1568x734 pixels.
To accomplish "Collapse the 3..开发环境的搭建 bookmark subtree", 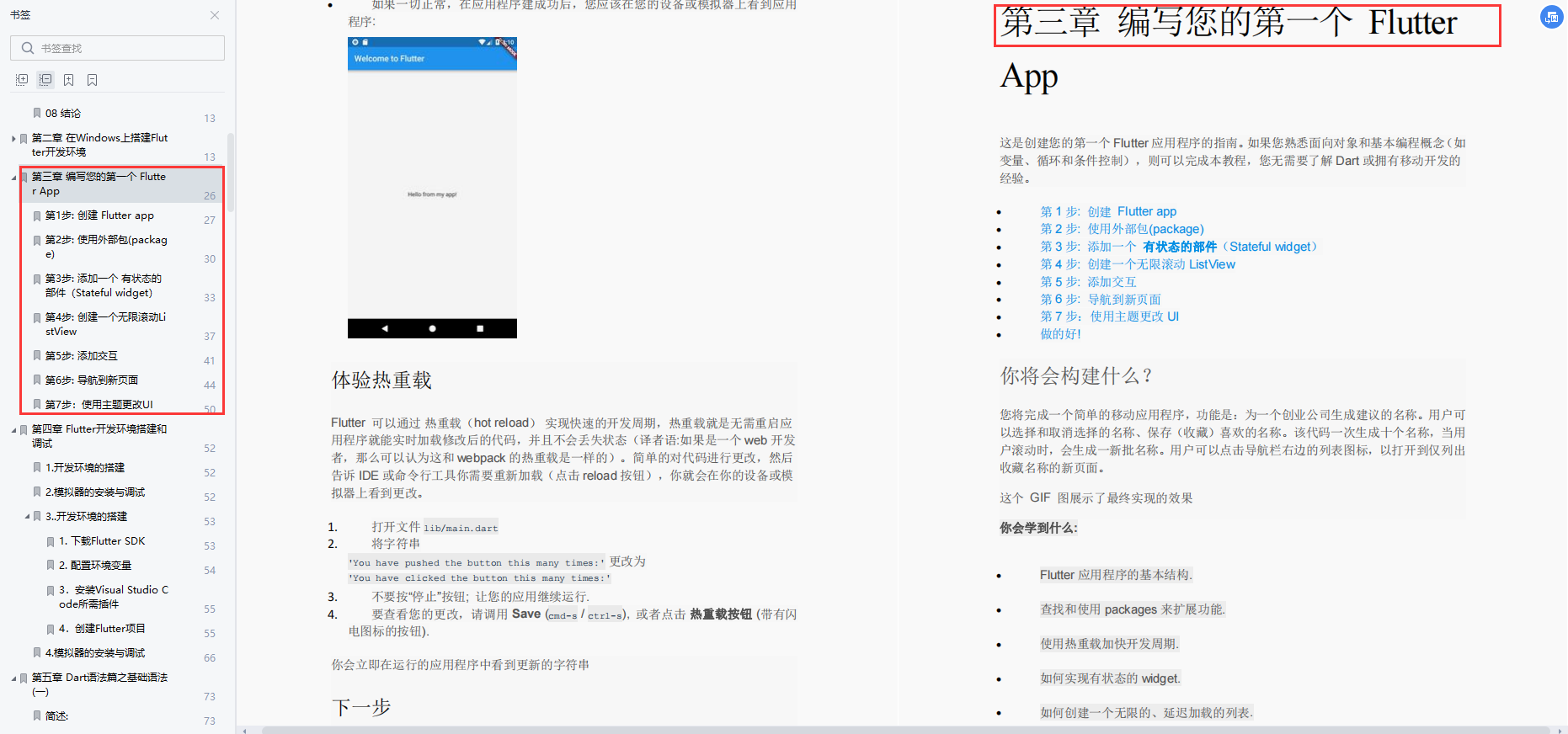I will pos(27,517).
